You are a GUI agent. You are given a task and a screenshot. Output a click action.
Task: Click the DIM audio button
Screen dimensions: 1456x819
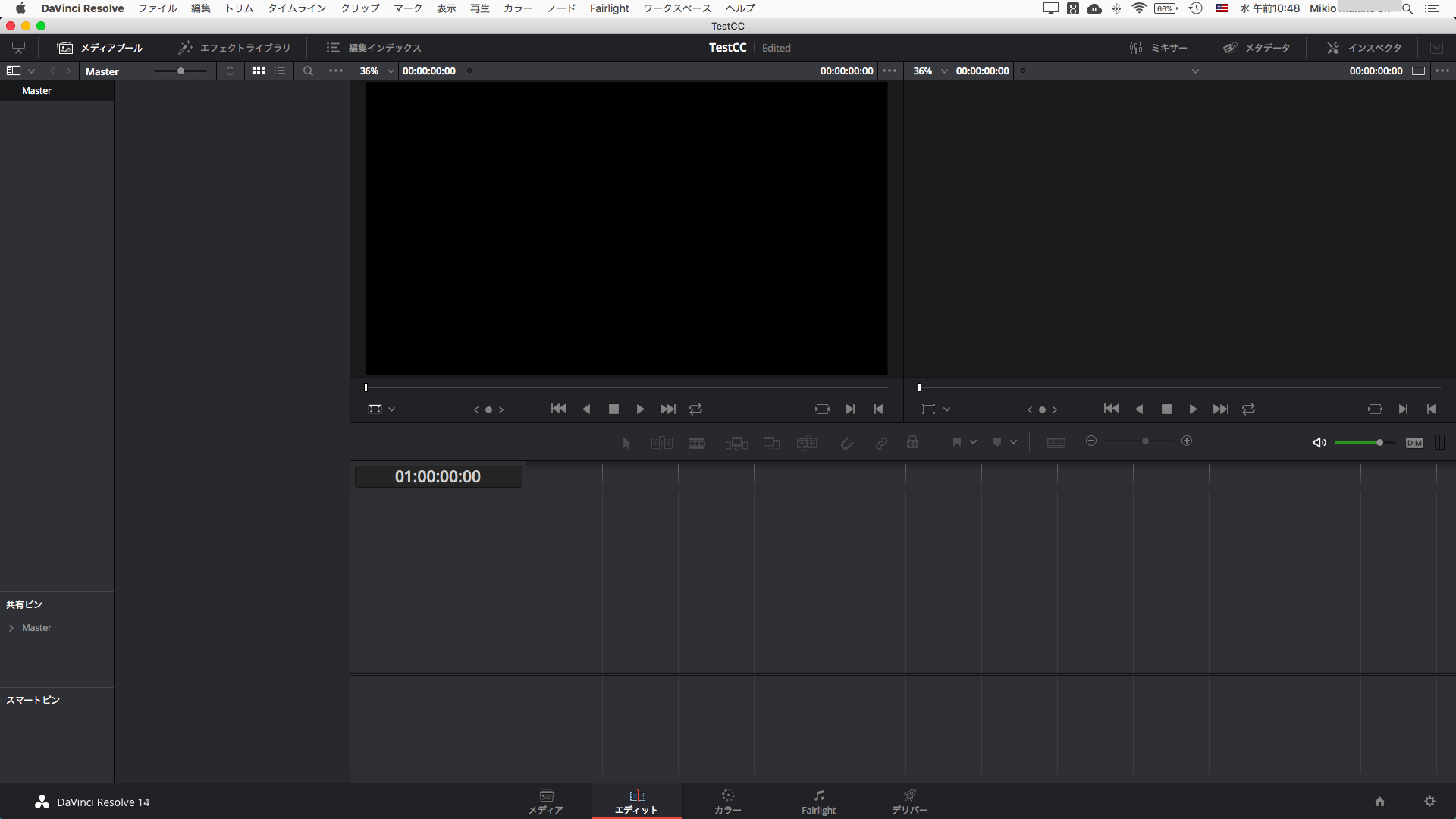click(1414, 443)
